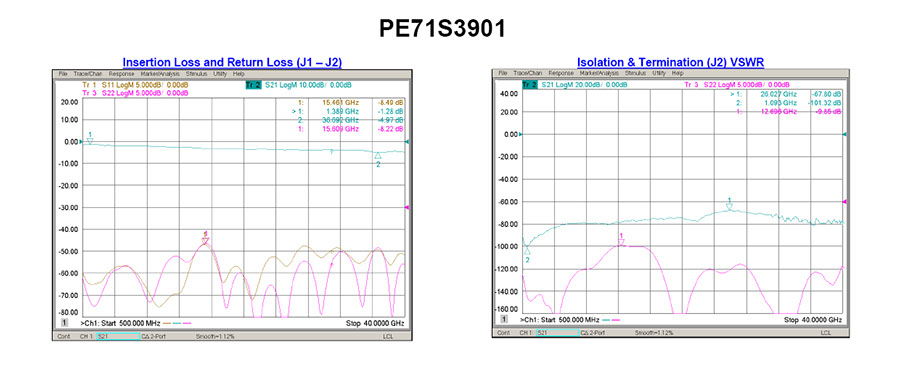Select Tr 3 S22 trace label in right plot
Viewport: 900px width, 381px height.
(738, 84)
